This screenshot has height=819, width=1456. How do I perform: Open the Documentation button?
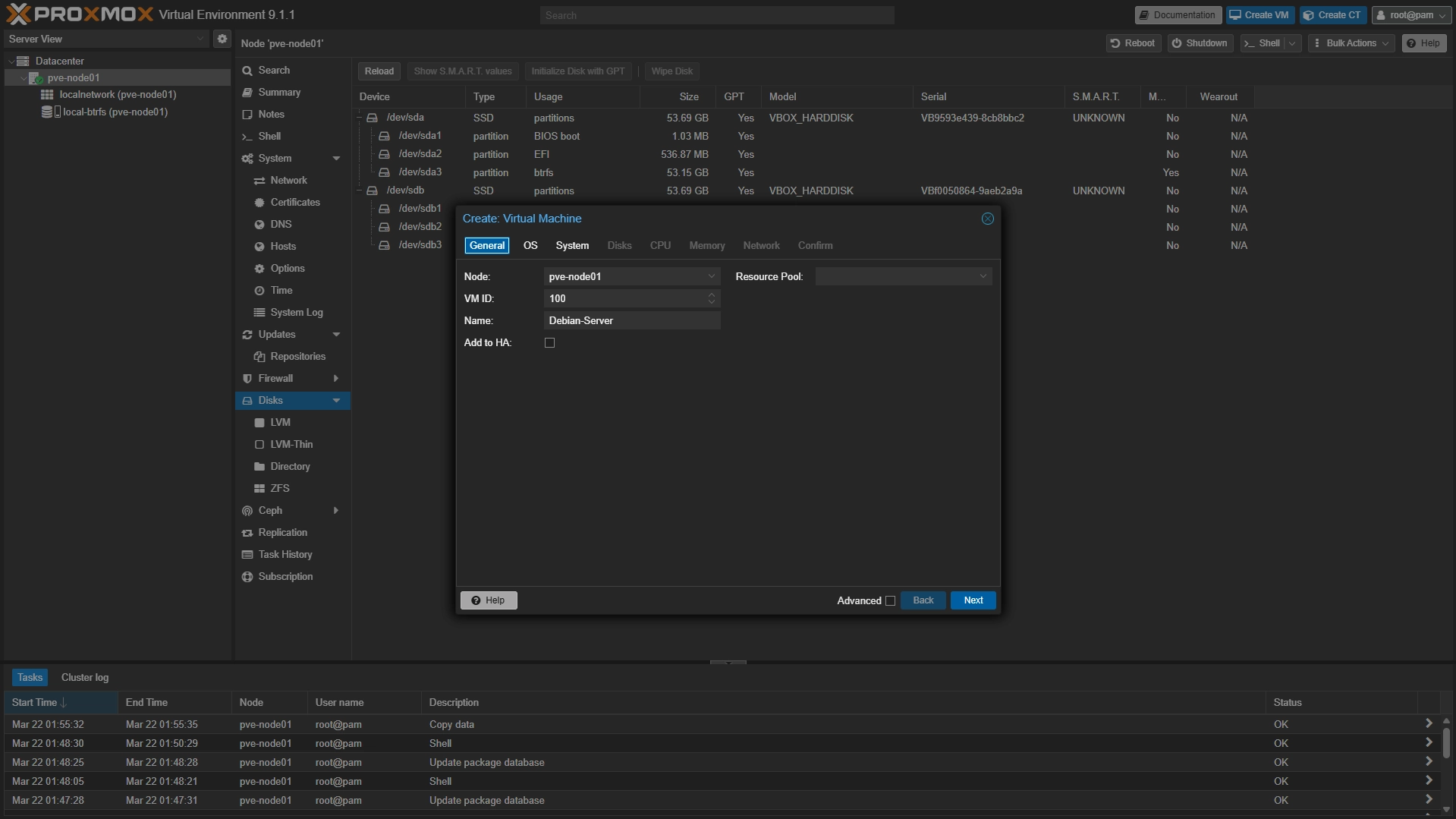(x=1178, y=15)
